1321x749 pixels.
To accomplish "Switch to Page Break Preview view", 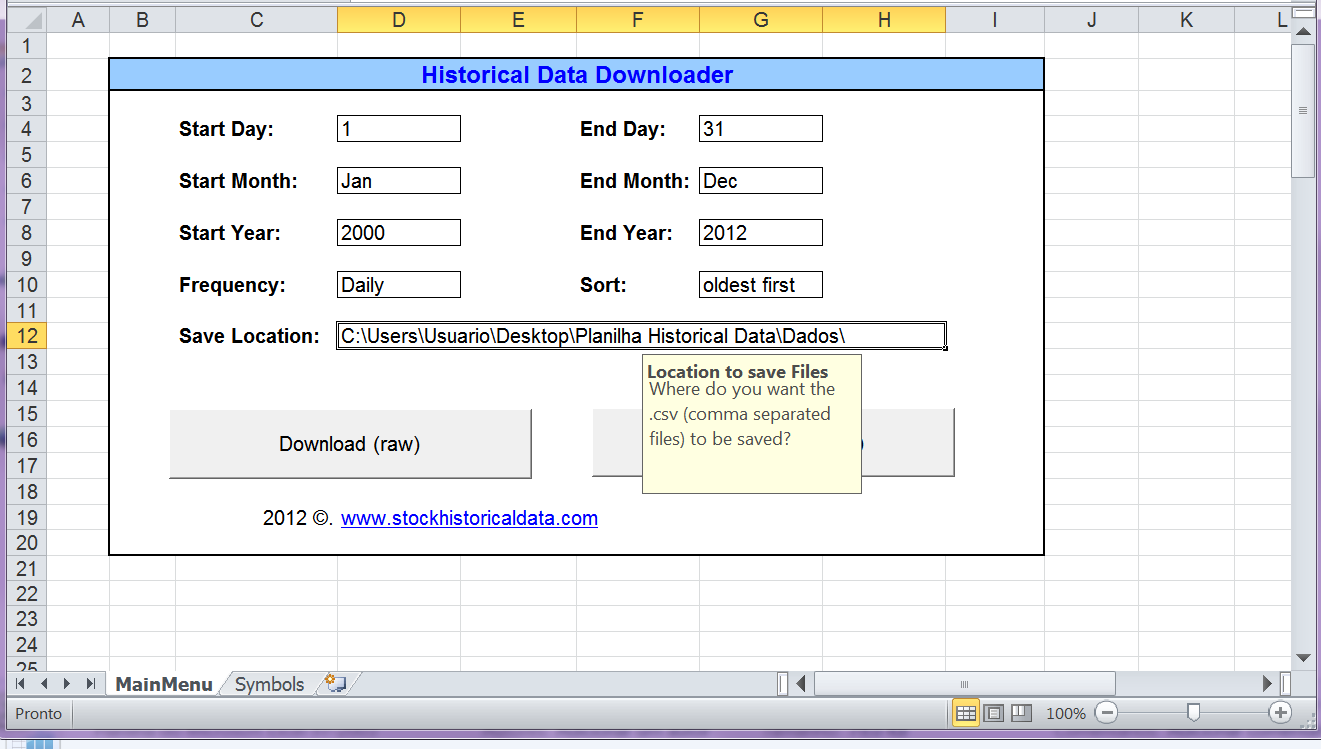I will click(1021, 713).
